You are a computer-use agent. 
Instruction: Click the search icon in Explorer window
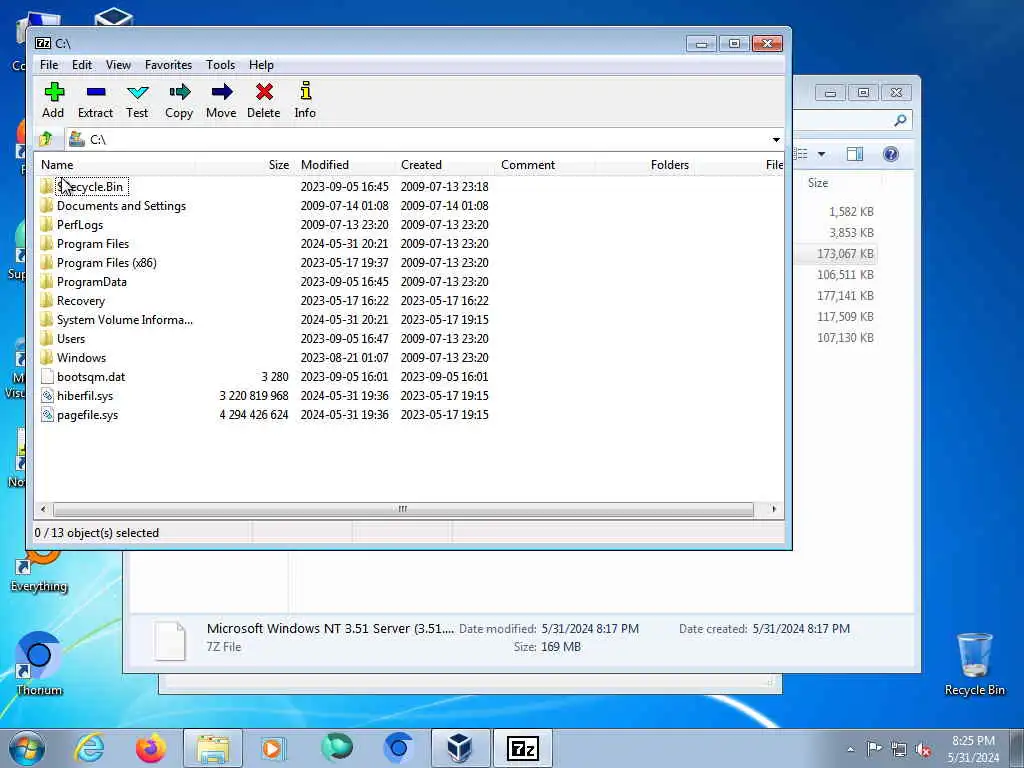pos(901,120)
